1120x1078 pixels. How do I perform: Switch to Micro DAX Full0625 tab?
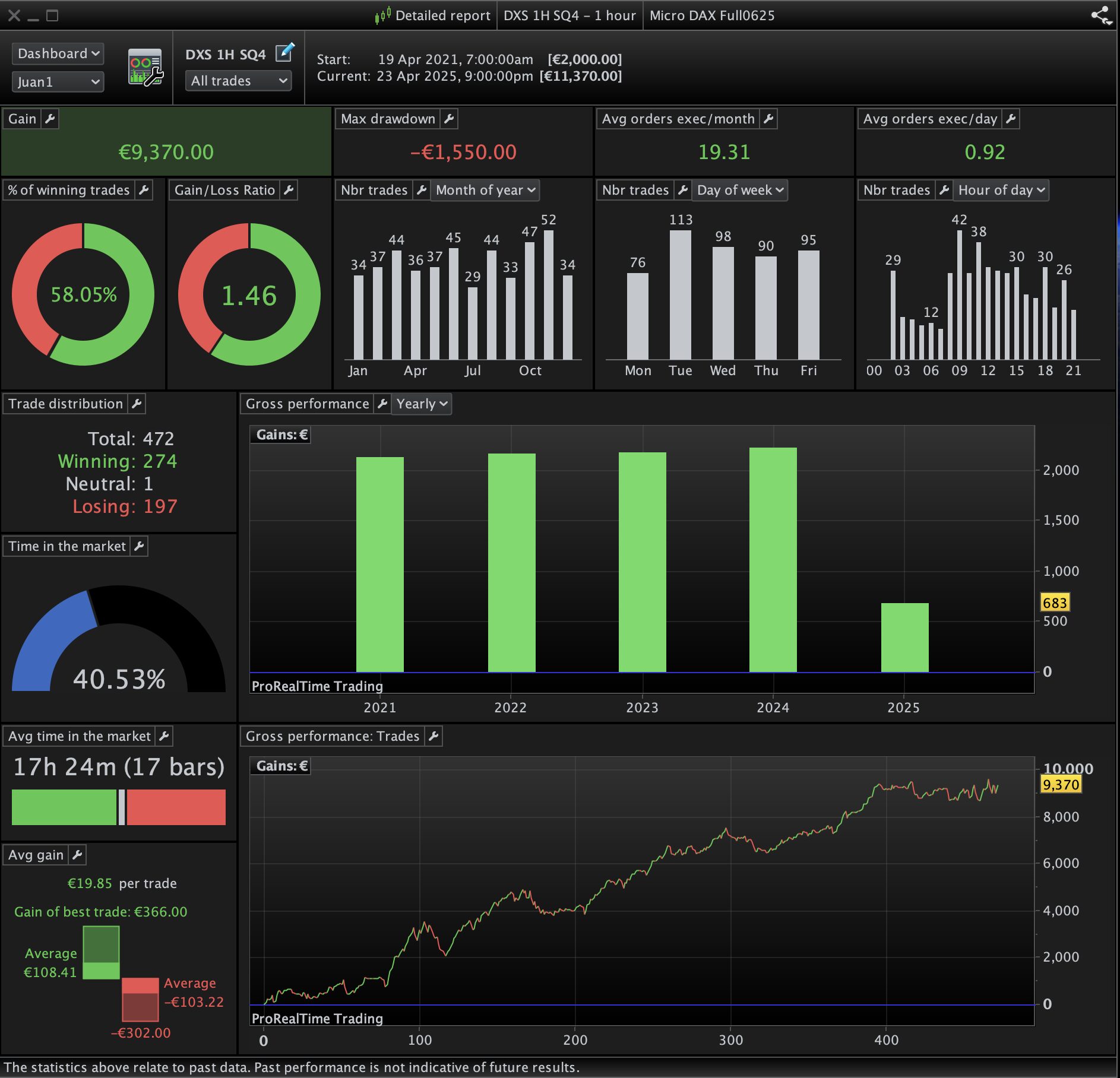click(712, 15)
